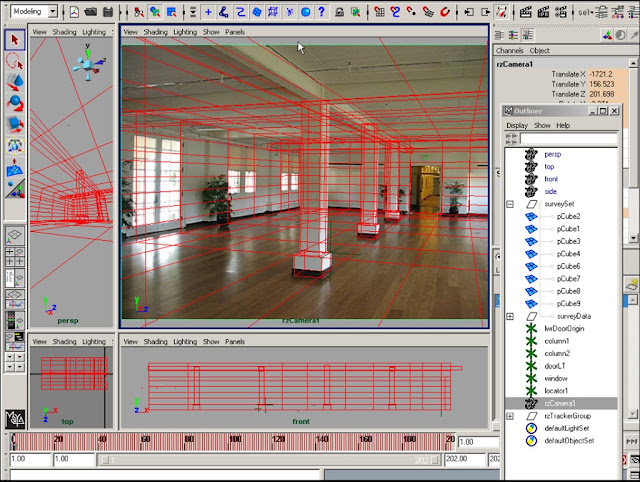Click the step forward playback button
Image resolution: width=640 pixels, height=482 pixels.
[x=631, y=442]
